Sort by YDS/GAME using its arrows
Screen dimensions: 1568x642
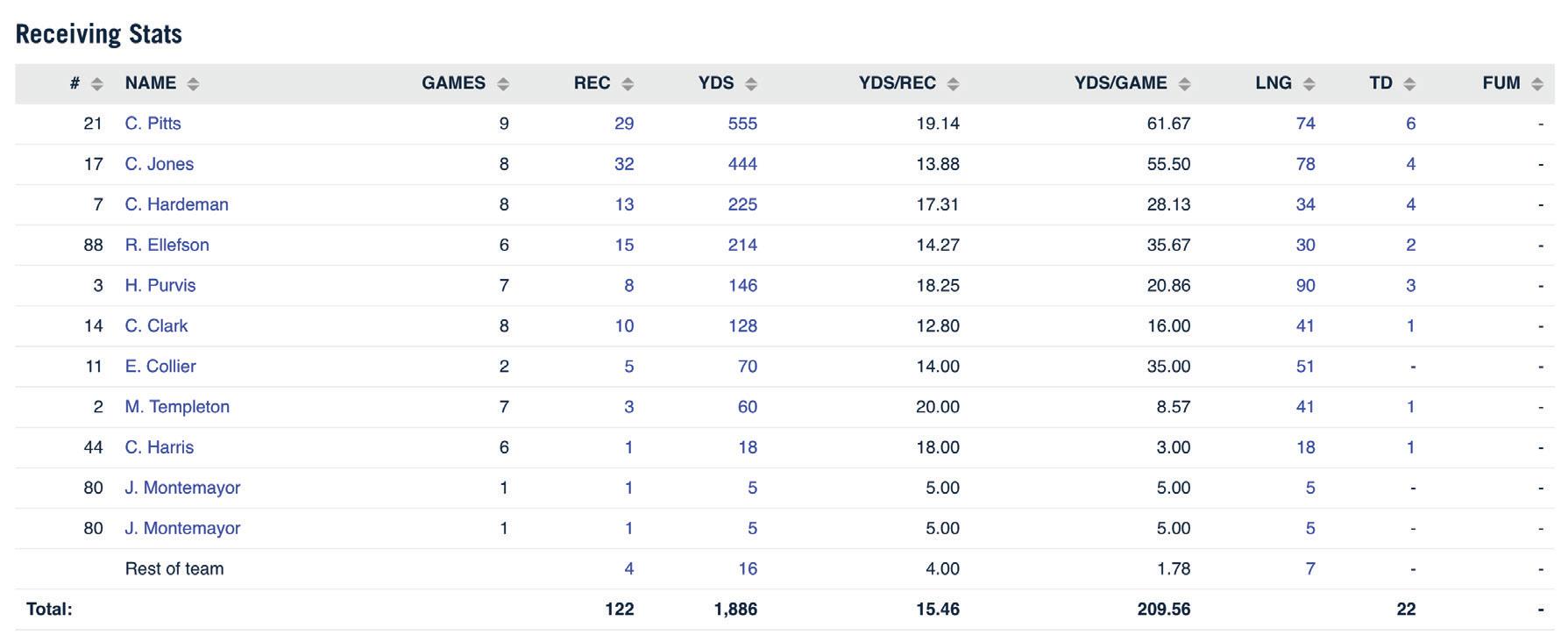coord(1184,84)
